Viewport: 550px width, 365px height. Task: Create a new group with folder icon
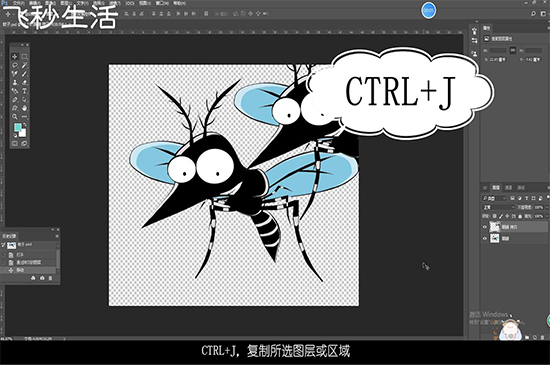point(527,337)
